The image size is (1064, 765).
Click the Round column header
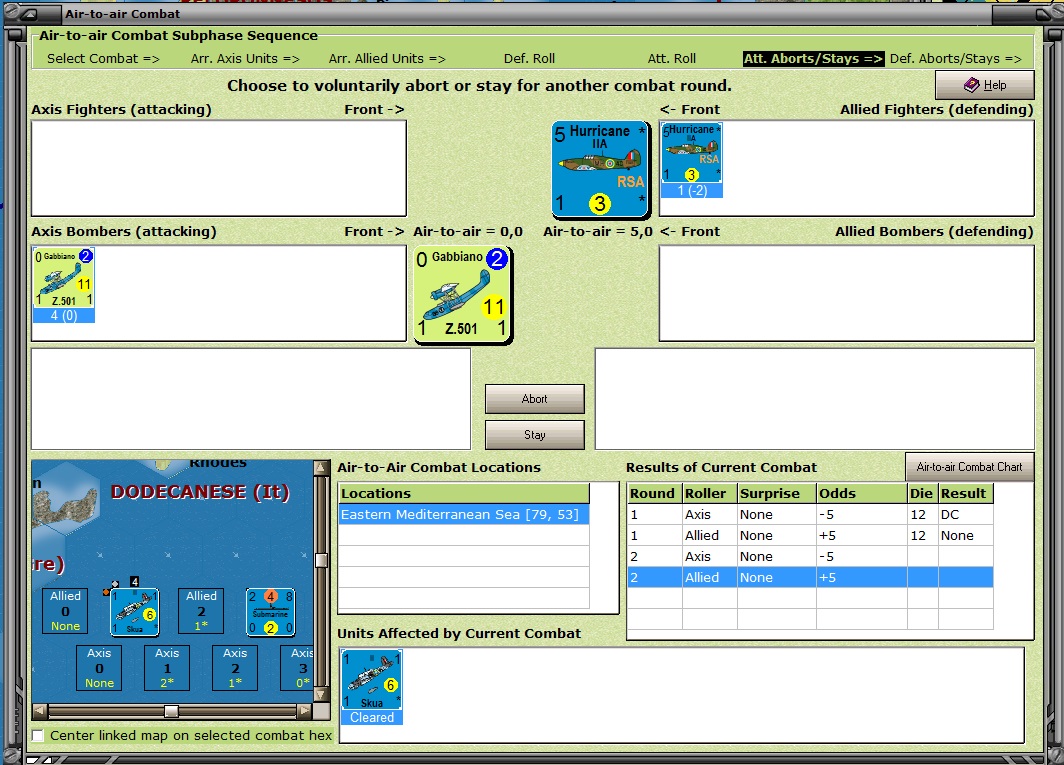point(655,493)
